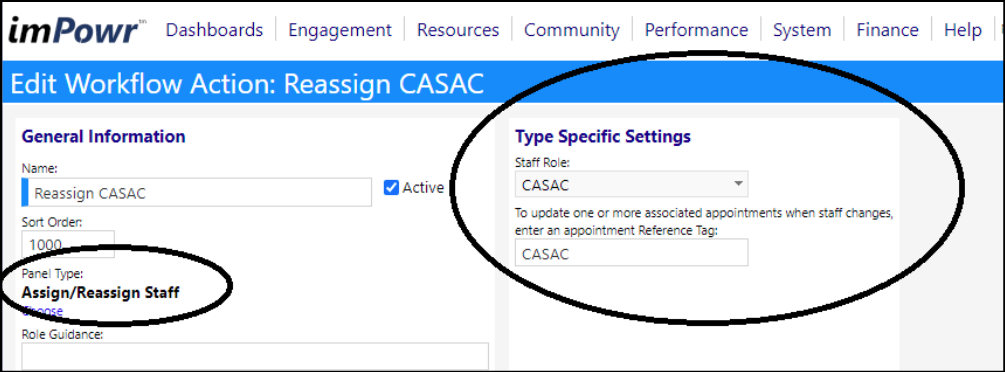Open the Performance menu
The height and width of the screenshot is (372, 1005).
(x=696, y=30)
